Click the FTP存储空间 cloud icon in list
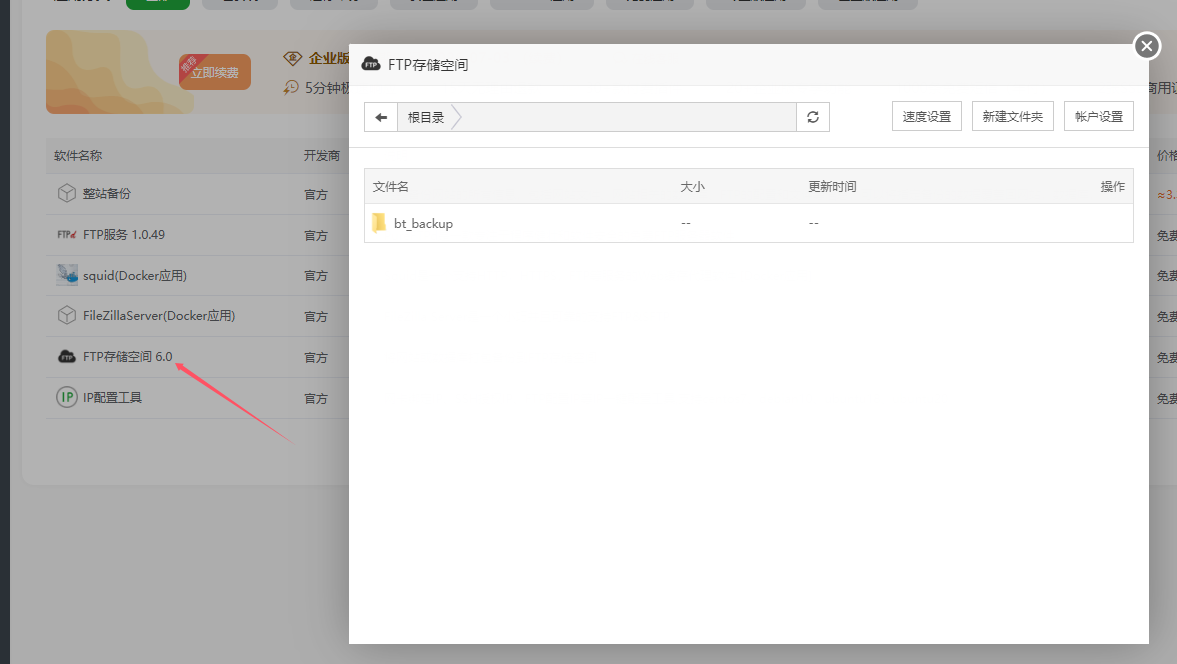 pyautogui.click(x=67, y=357)
